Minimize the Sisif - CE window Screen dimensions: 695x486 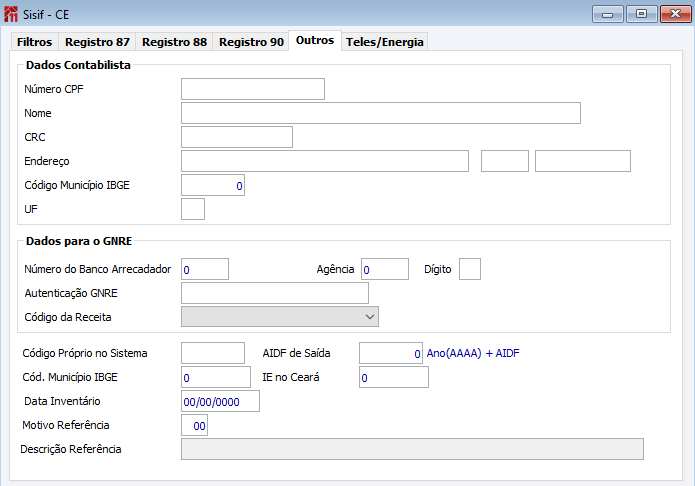pyautogui.click(x=608, y=14)
